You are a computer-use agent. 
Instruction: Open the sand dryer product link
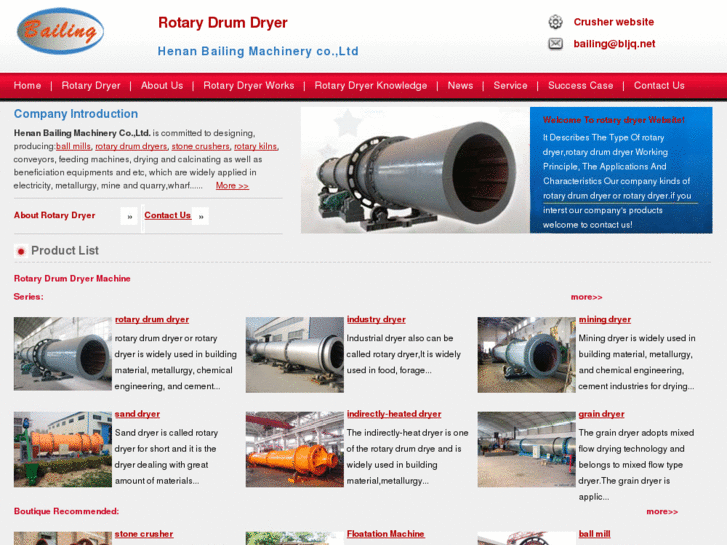[137, 414]
